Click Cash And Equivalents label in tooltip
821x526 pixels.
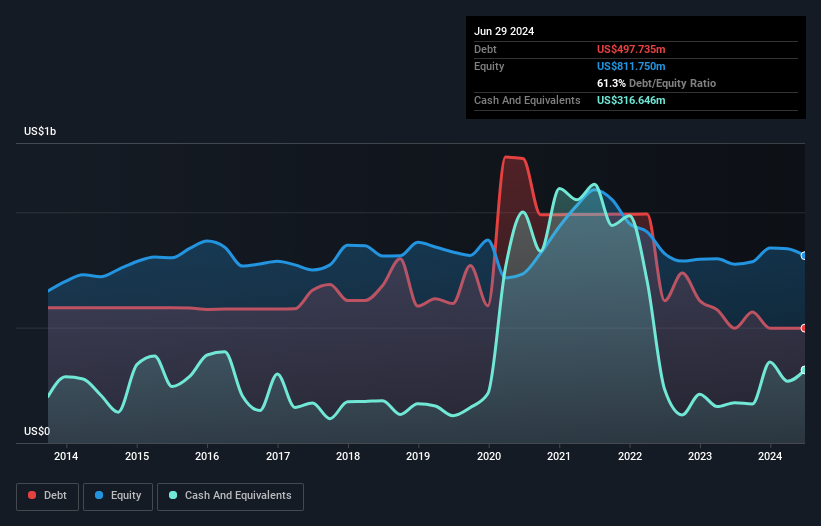[x=527, y=100]
